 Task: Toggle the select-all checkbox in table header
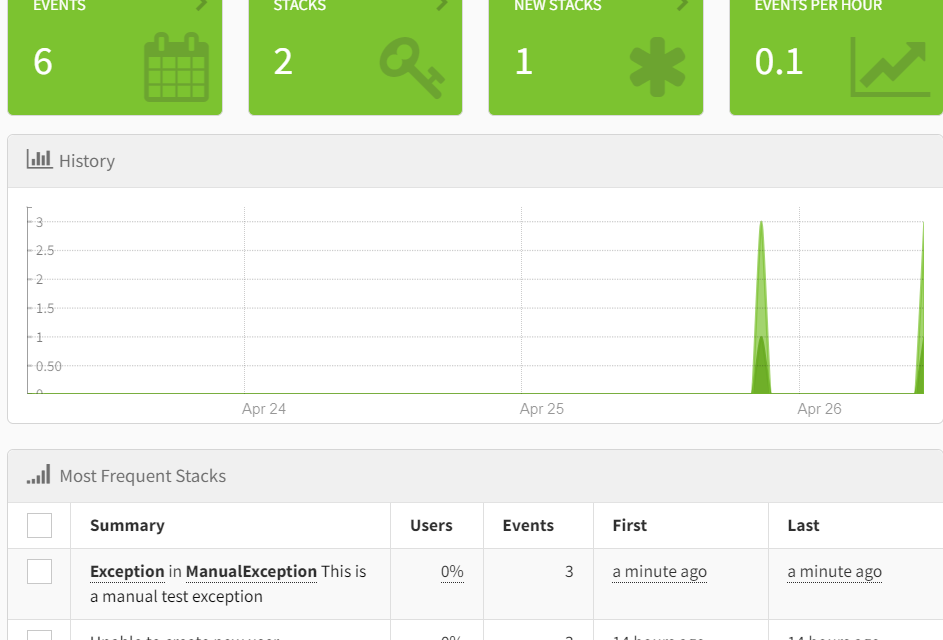coord(39,525)
